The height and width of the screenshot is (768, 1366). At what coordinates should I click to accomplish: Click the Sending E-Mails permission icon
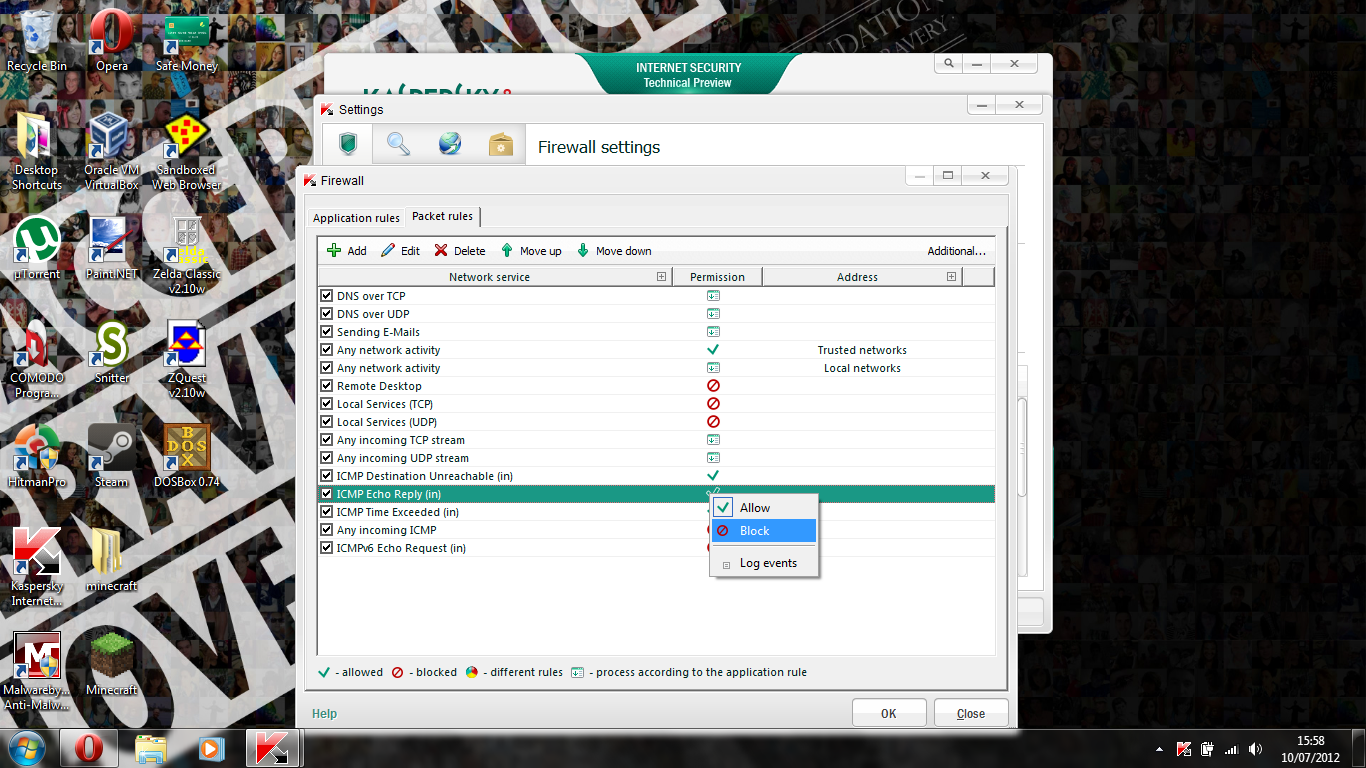click(x=713, y=332)
